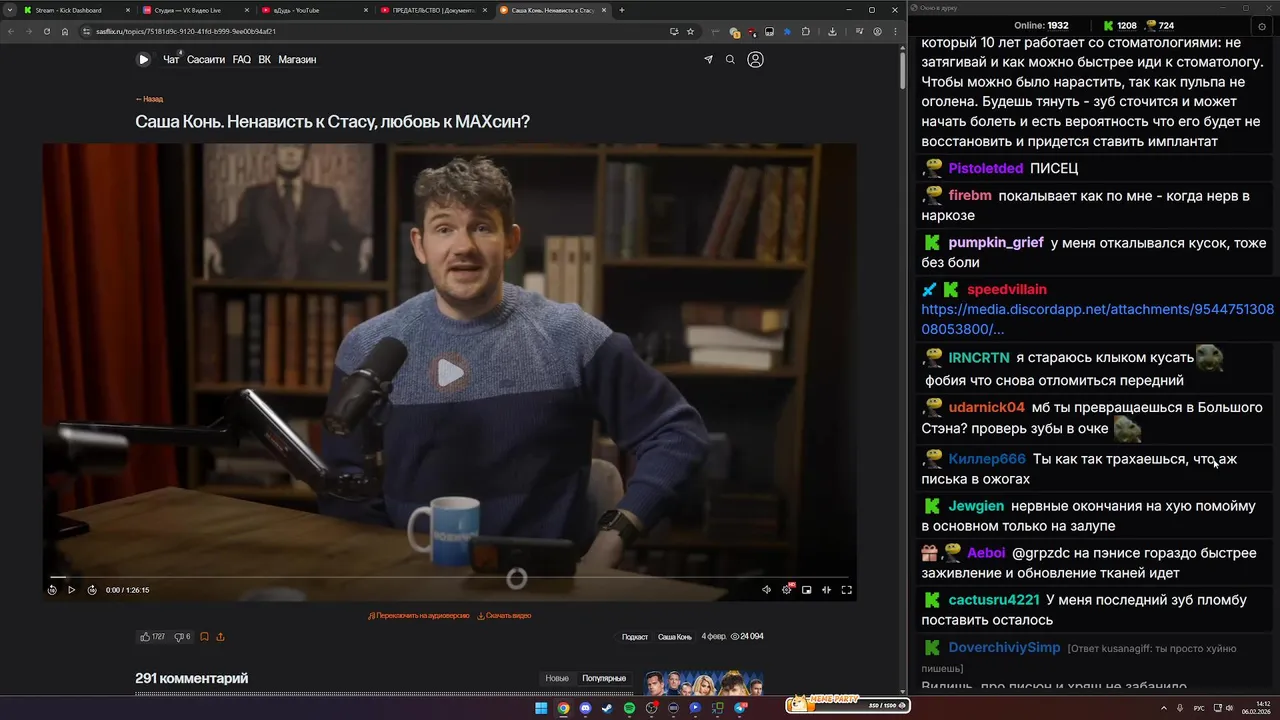This screenshot has height=720, width=1280.
Task: Switch to Stream - Kick Dashboard tab
Action: coord(76,10)
